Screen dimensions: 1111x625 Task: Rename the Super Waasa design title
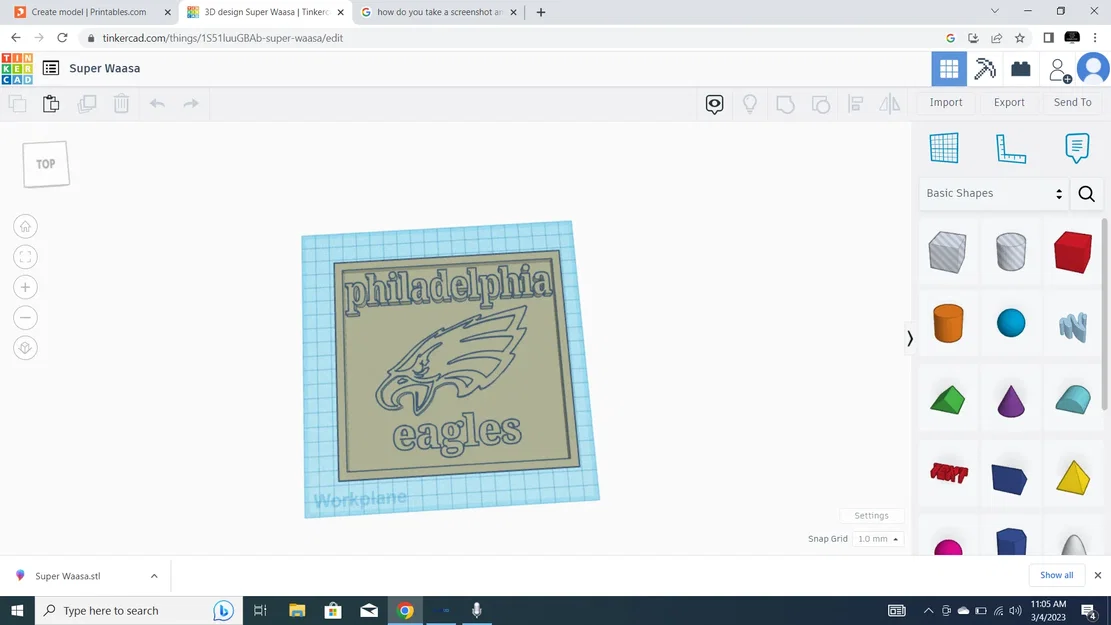pyautogui.click(x=105, y=69)
